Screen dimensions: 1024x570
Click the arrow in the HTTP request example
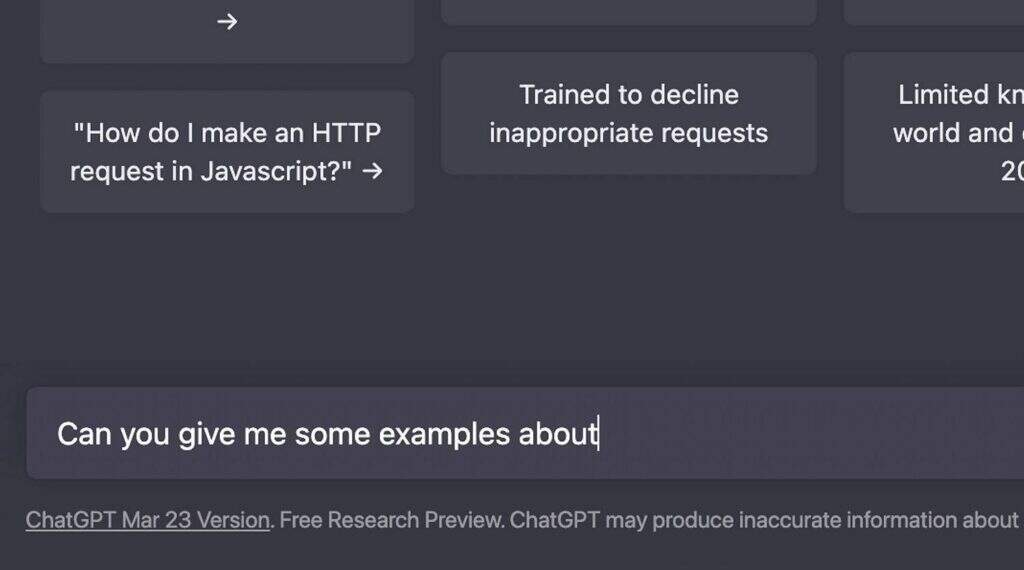point(373,172)
